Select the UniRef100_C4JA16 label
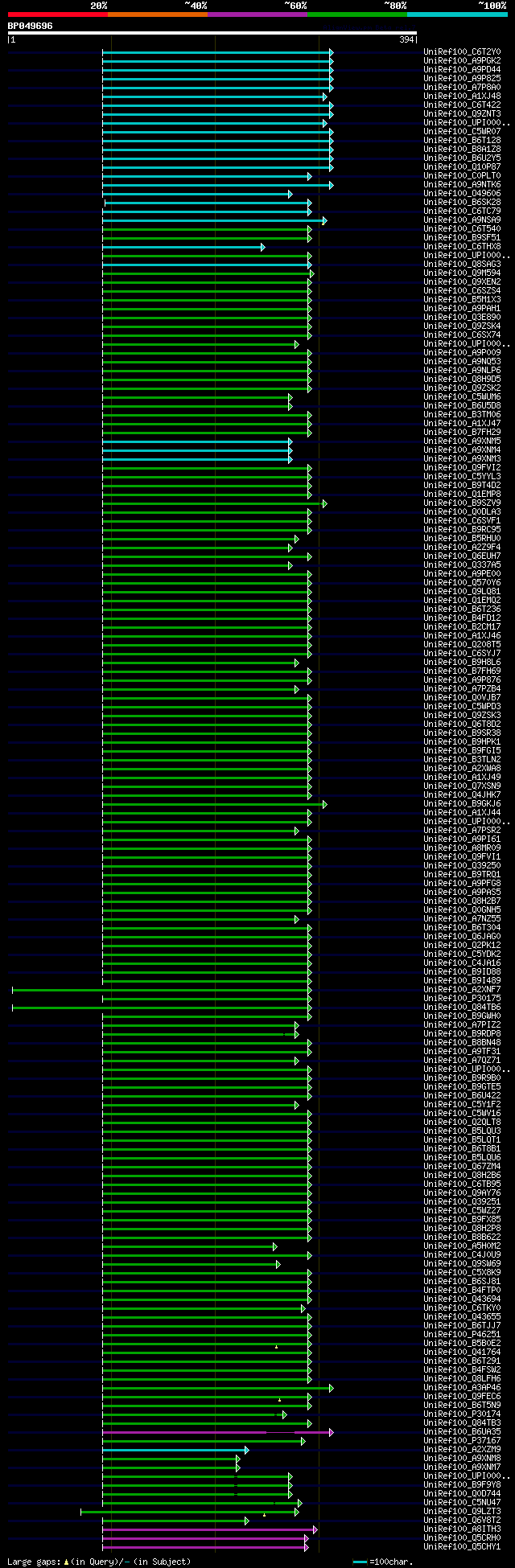 (462, 963)
